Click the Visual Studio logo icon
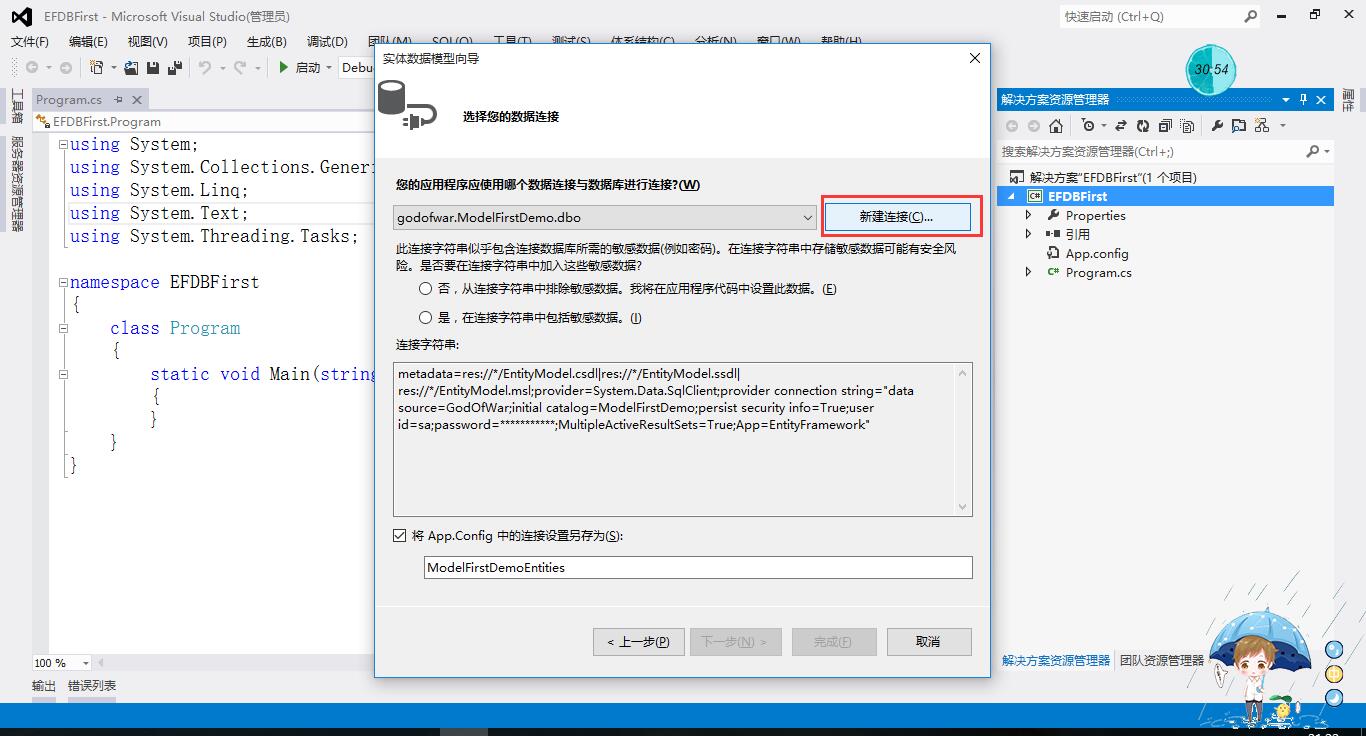The image size is (1366, 736). pos(22,17)
